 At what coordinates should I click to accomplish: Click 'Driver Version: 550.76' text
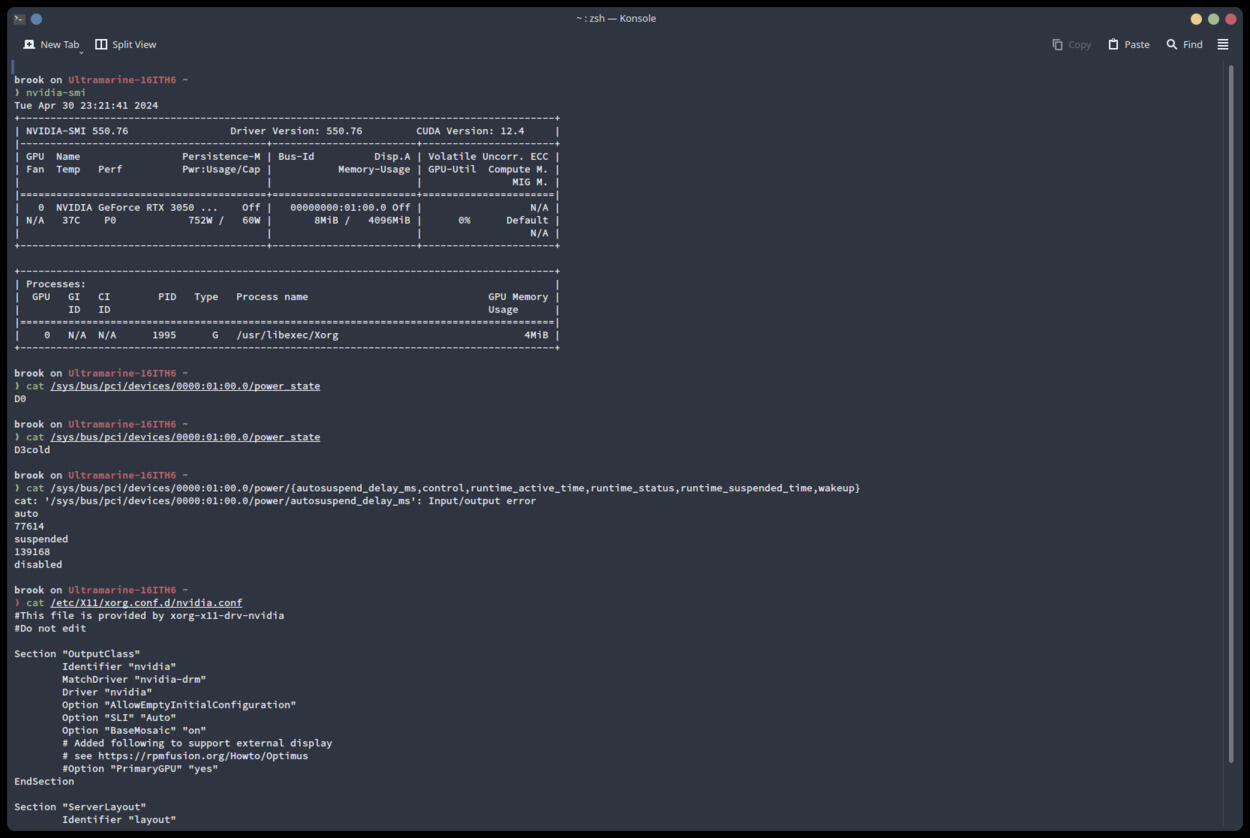[296, 131]
